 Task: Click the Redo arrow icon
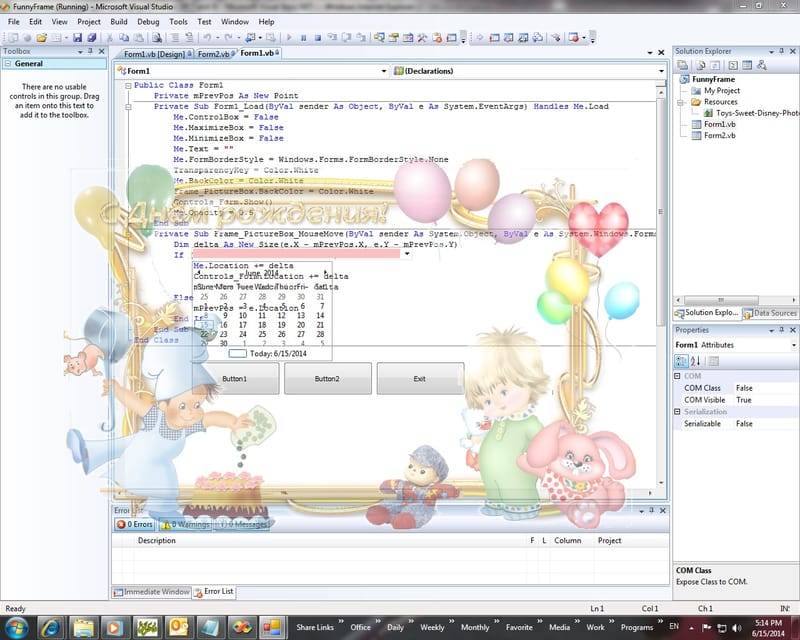pyautogui.click(x=228, y=37)
